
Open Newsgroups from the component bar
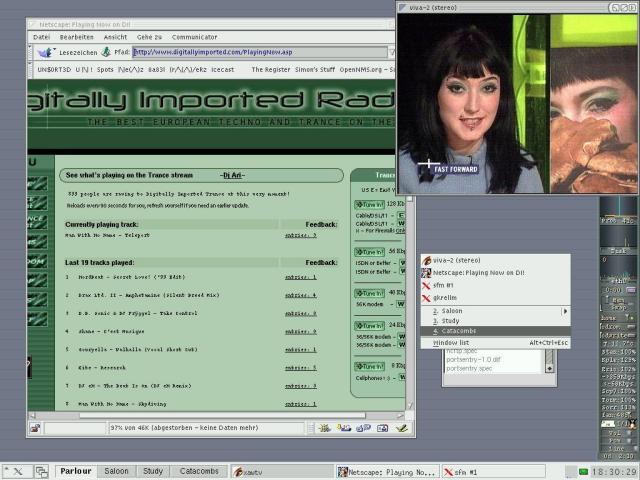click(x=363, y=428)
